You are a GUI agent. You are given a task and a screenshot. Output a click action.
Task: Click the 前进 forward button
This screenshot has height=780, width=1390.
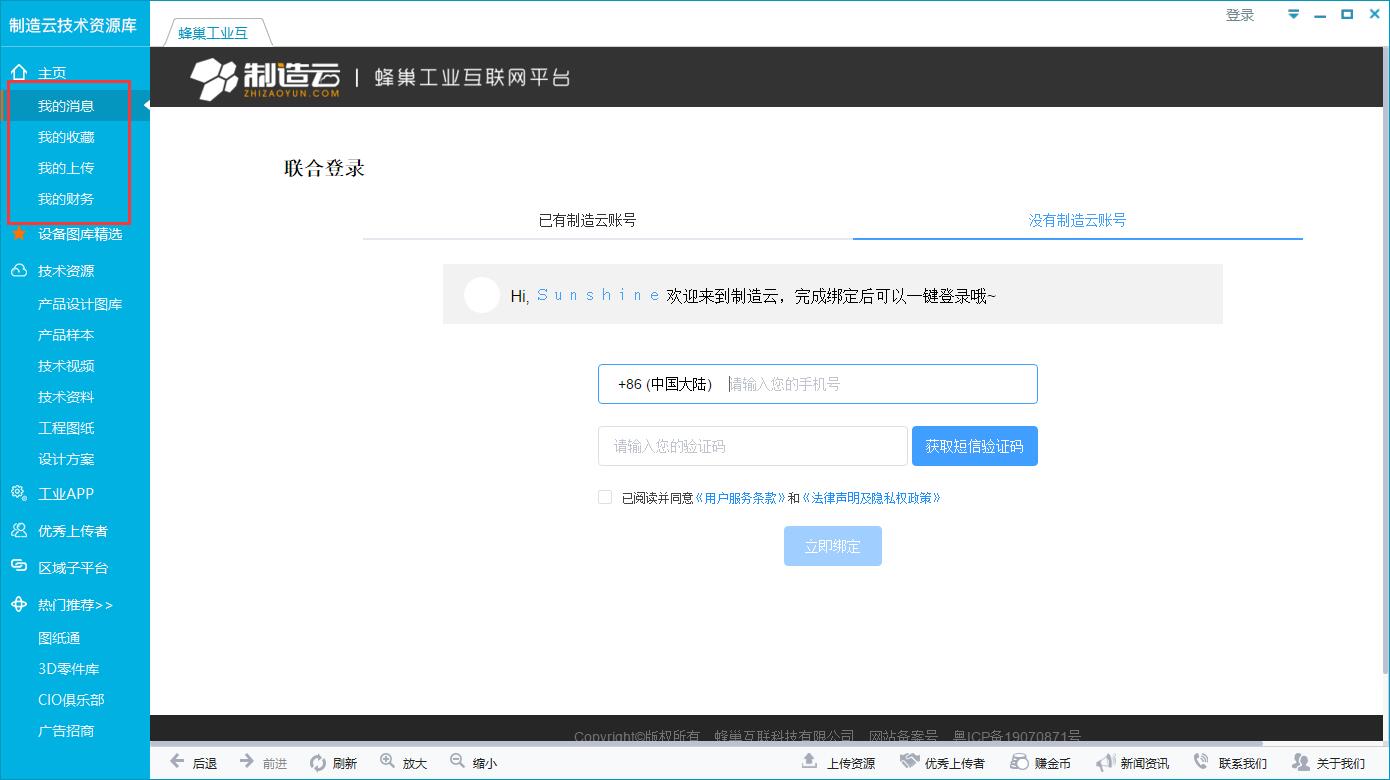pyautogui.click(x=263, y=763)
